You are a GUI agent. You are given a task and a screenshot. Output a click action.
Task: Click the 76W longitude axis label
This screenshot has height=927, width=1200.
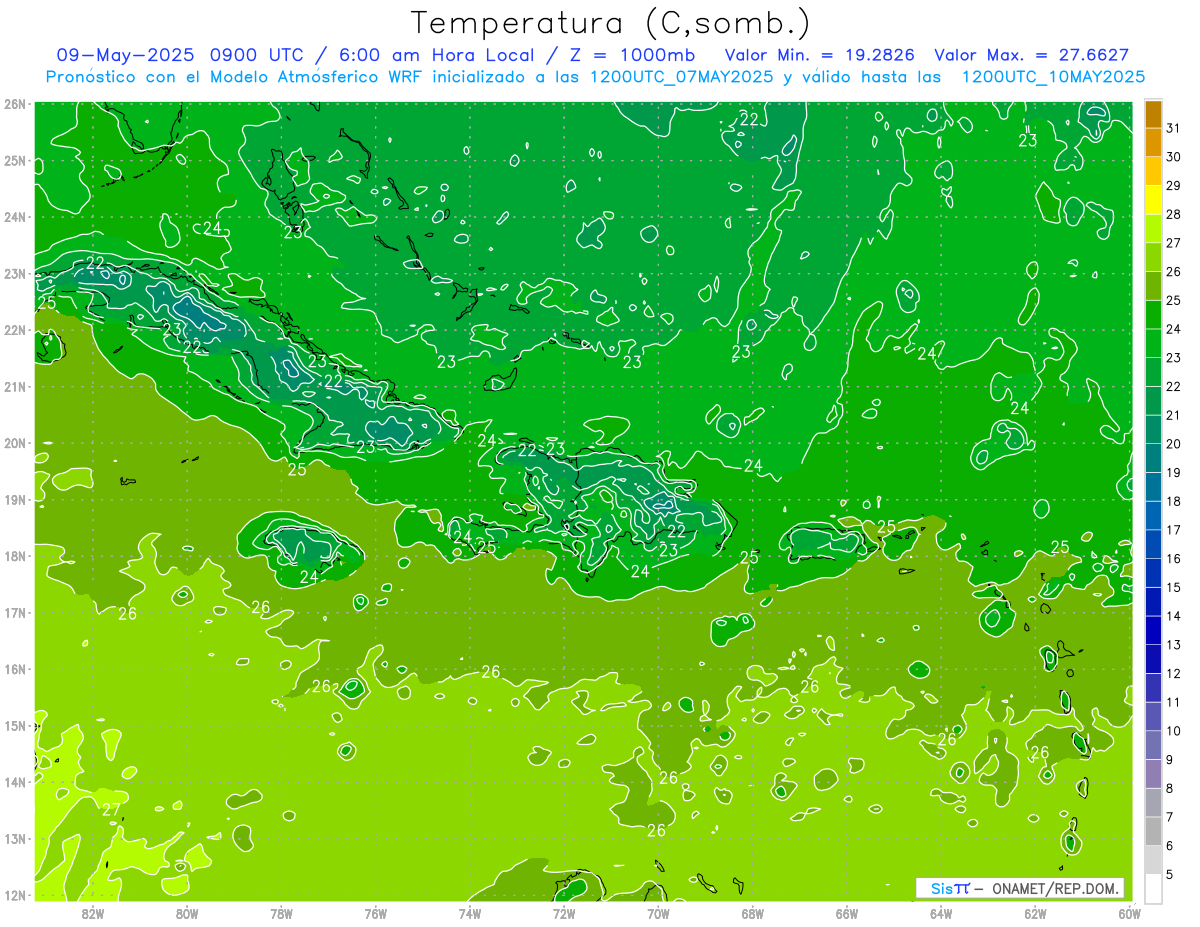(x=376, y=913)
